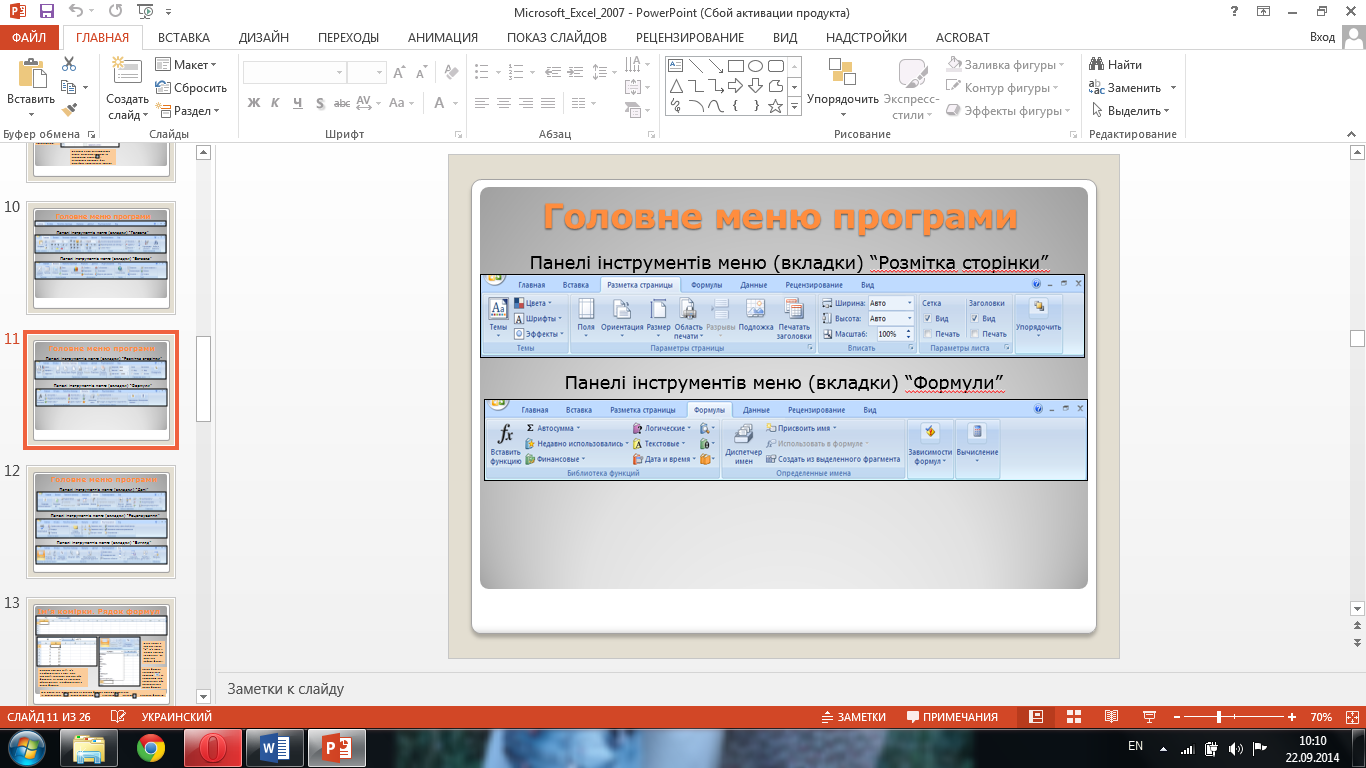Click the Cut scissors icon
Screen dimensions: 1366x768
tap(69, 64)
